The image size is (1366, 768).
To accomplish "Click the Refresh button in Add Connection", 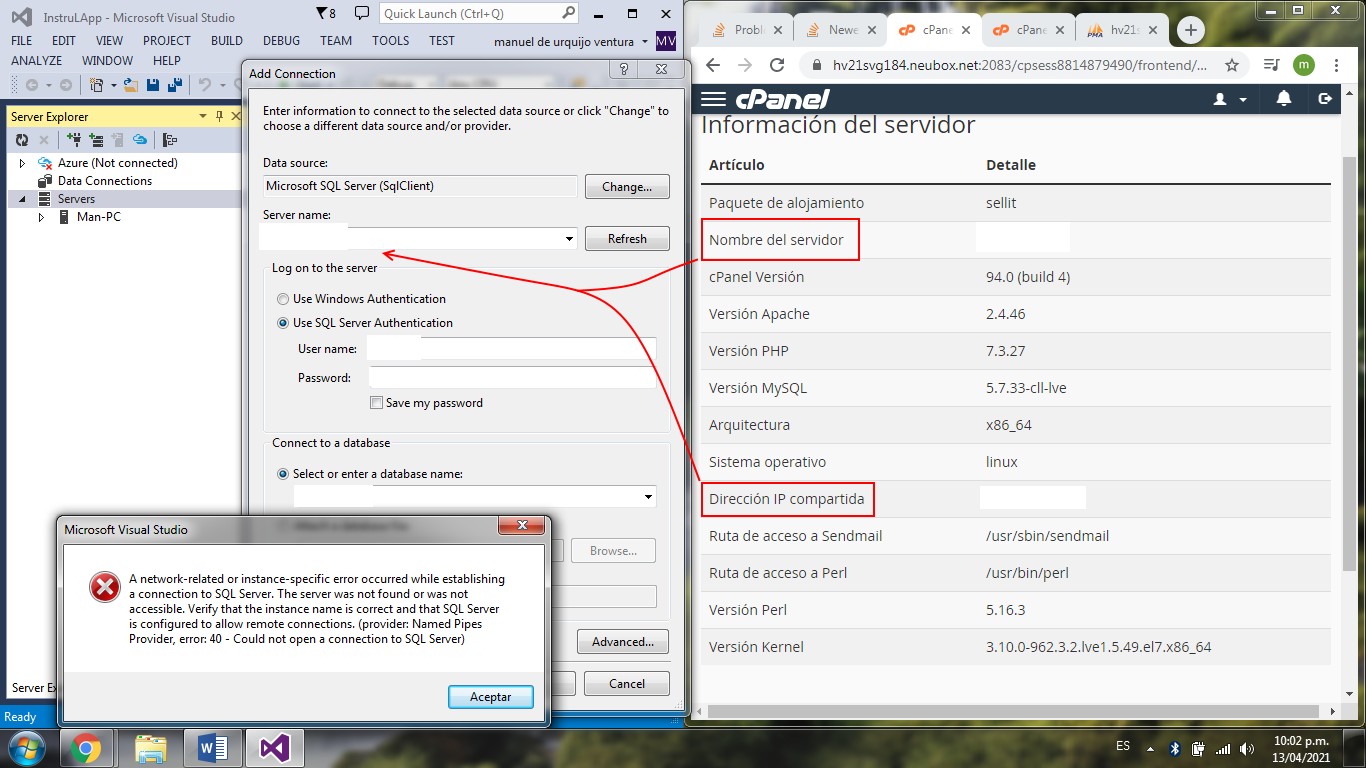I will coord(627,239).
